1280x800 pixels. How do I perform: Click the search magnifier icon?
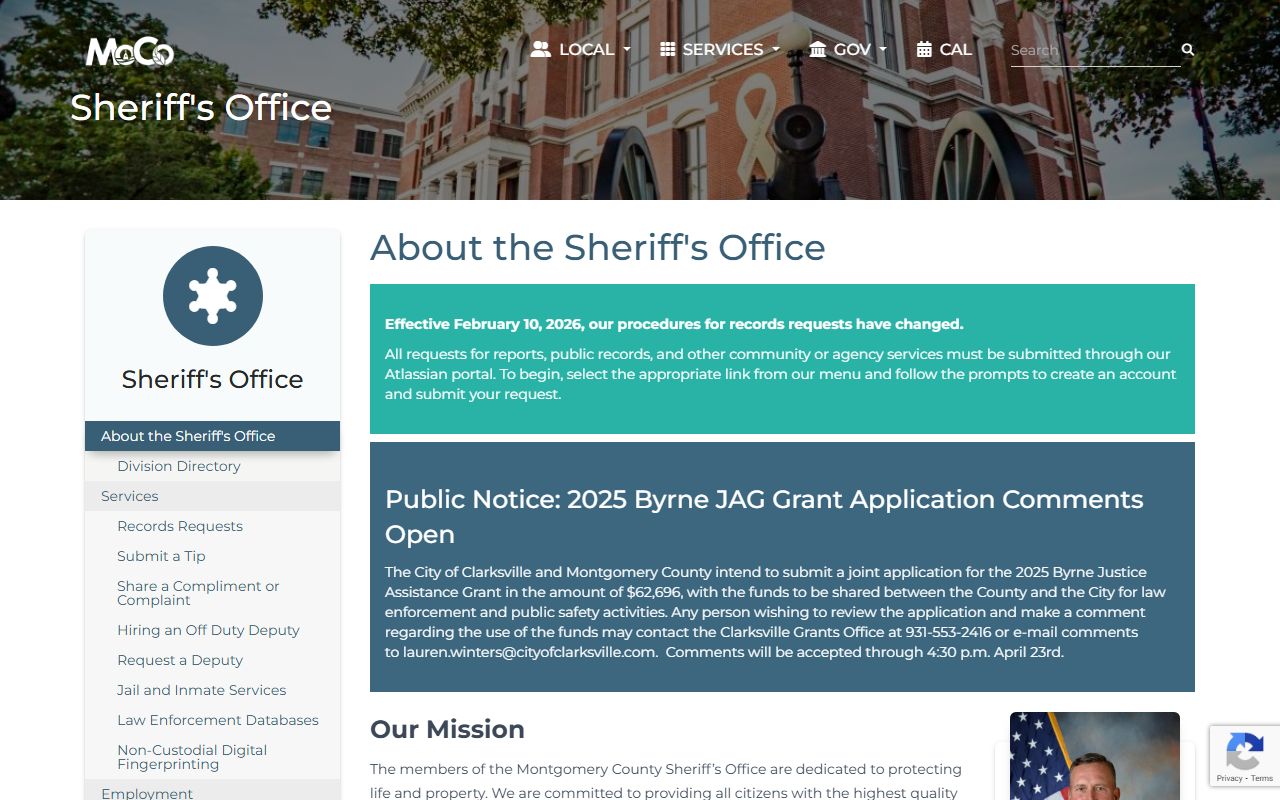(1188, 50)
